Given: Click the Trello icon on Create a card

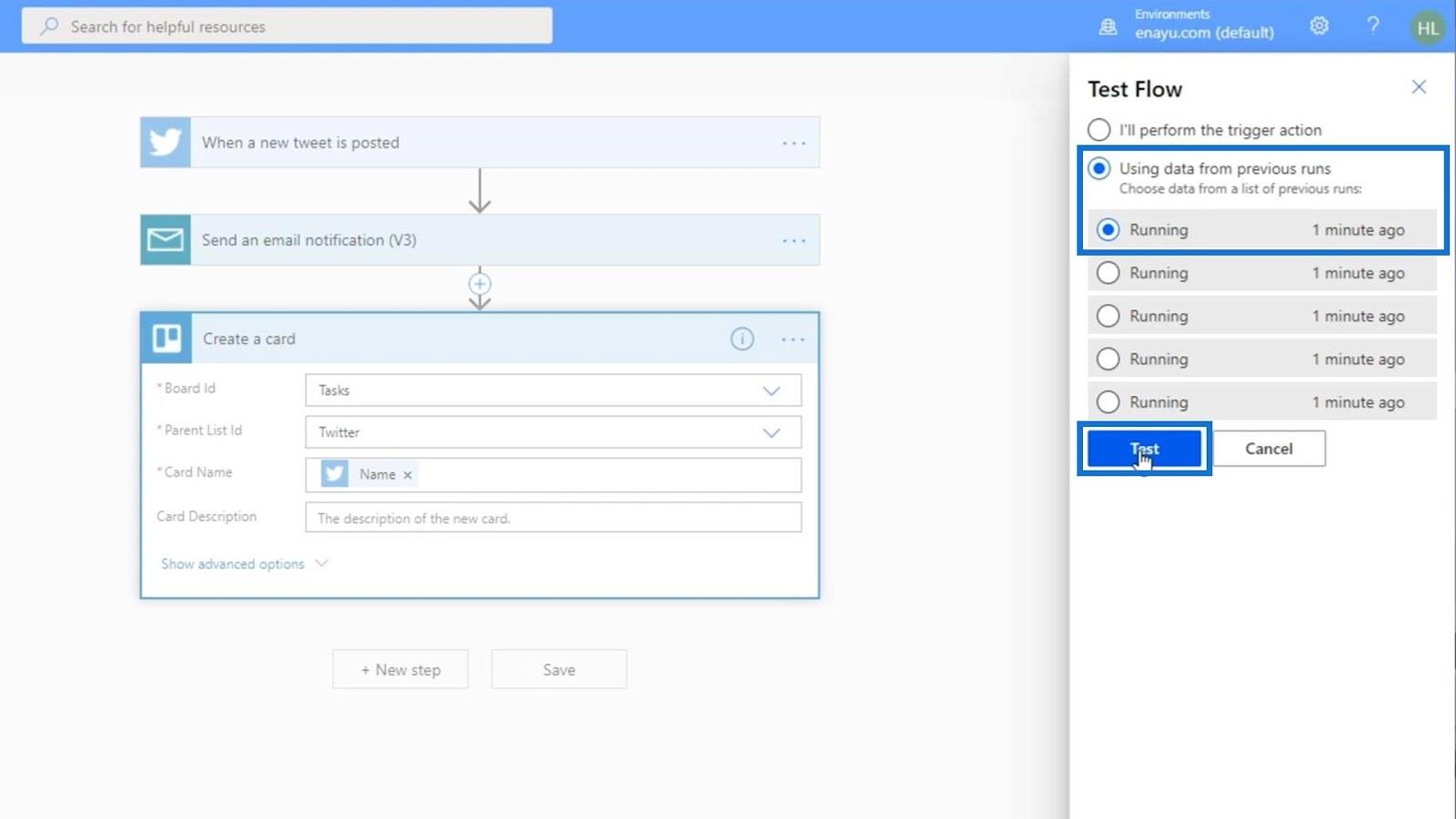Looking at the screenshot, I should click(167, 339).
